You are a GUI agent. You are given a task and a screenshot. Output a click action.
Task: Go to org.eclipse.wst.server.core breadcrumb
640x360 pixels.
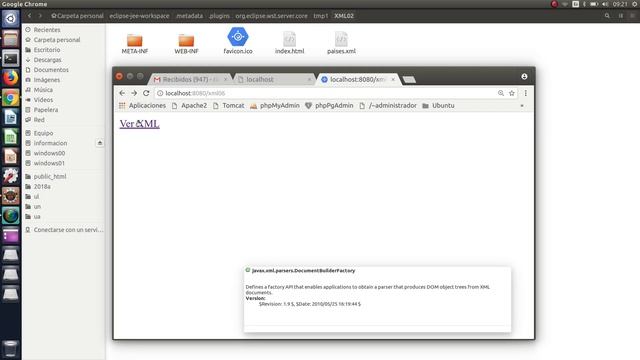coord(271,16)
